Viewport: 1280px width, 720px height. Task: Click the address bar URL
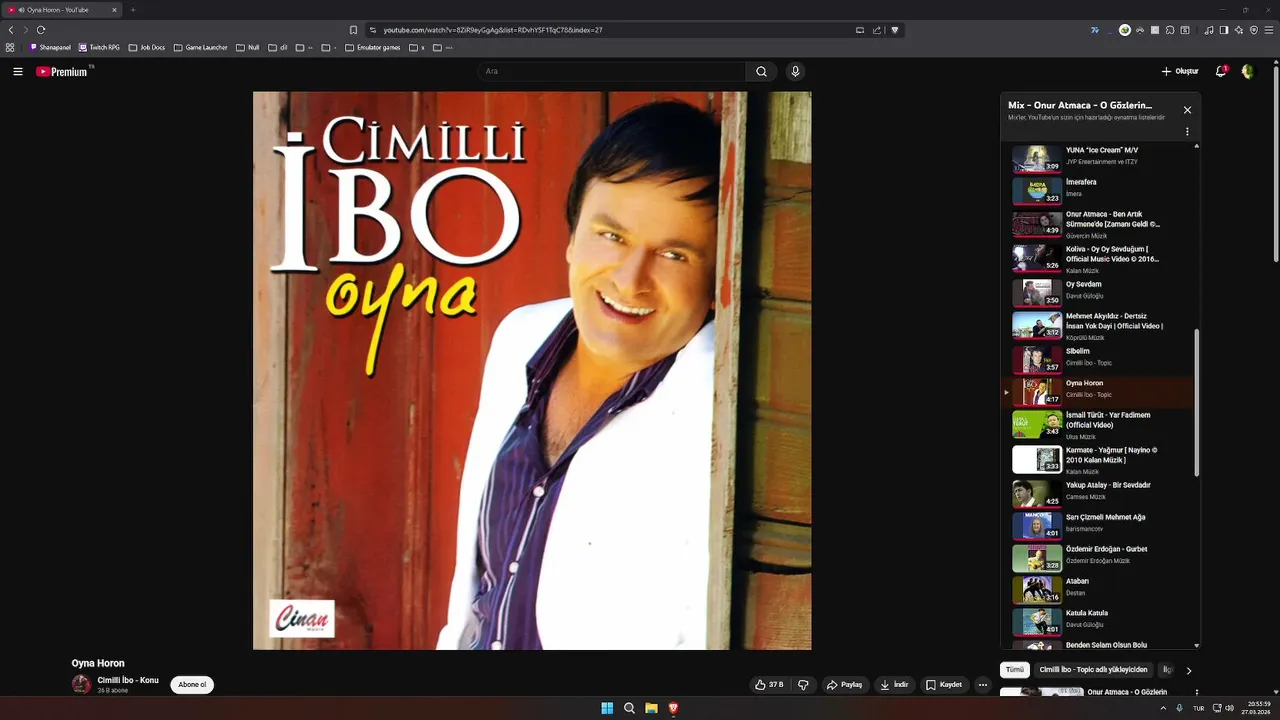pos(493,30)
